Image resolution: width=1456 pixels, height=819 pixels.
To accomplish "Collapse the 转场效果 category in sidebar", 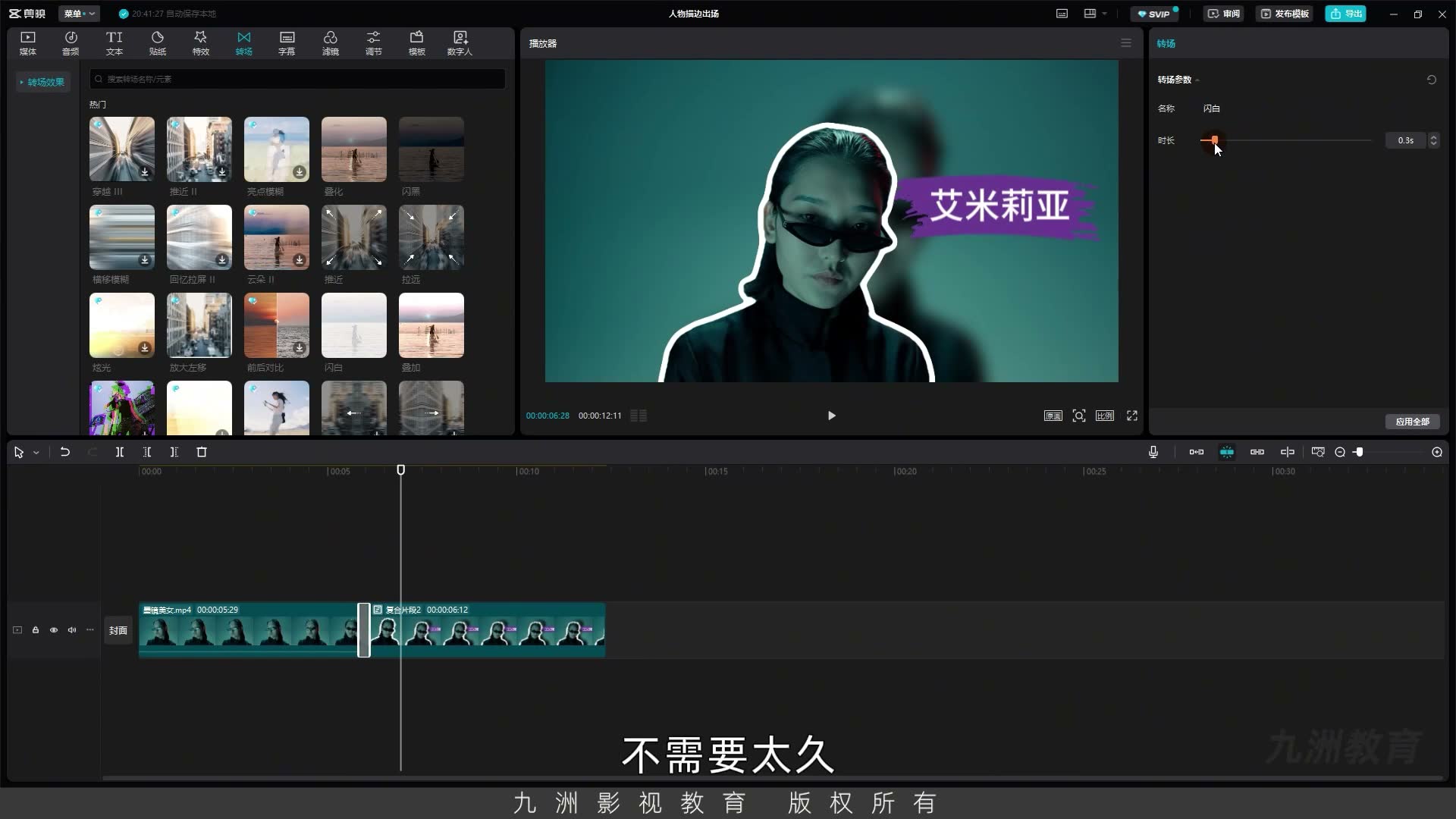I will 42,82.
